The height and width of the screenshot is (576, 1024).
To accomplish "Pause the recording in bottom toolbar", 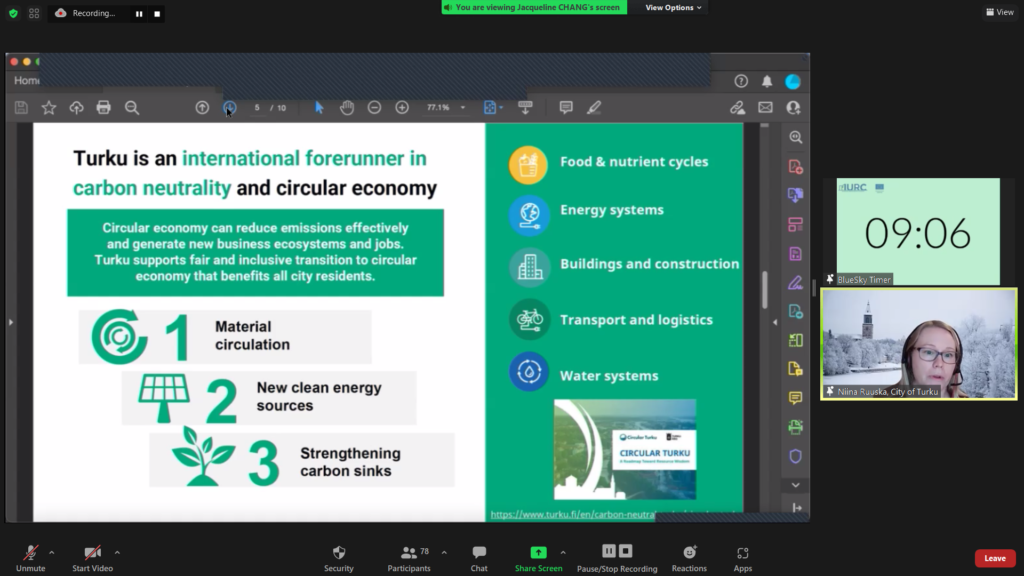I will click(609, 551).
